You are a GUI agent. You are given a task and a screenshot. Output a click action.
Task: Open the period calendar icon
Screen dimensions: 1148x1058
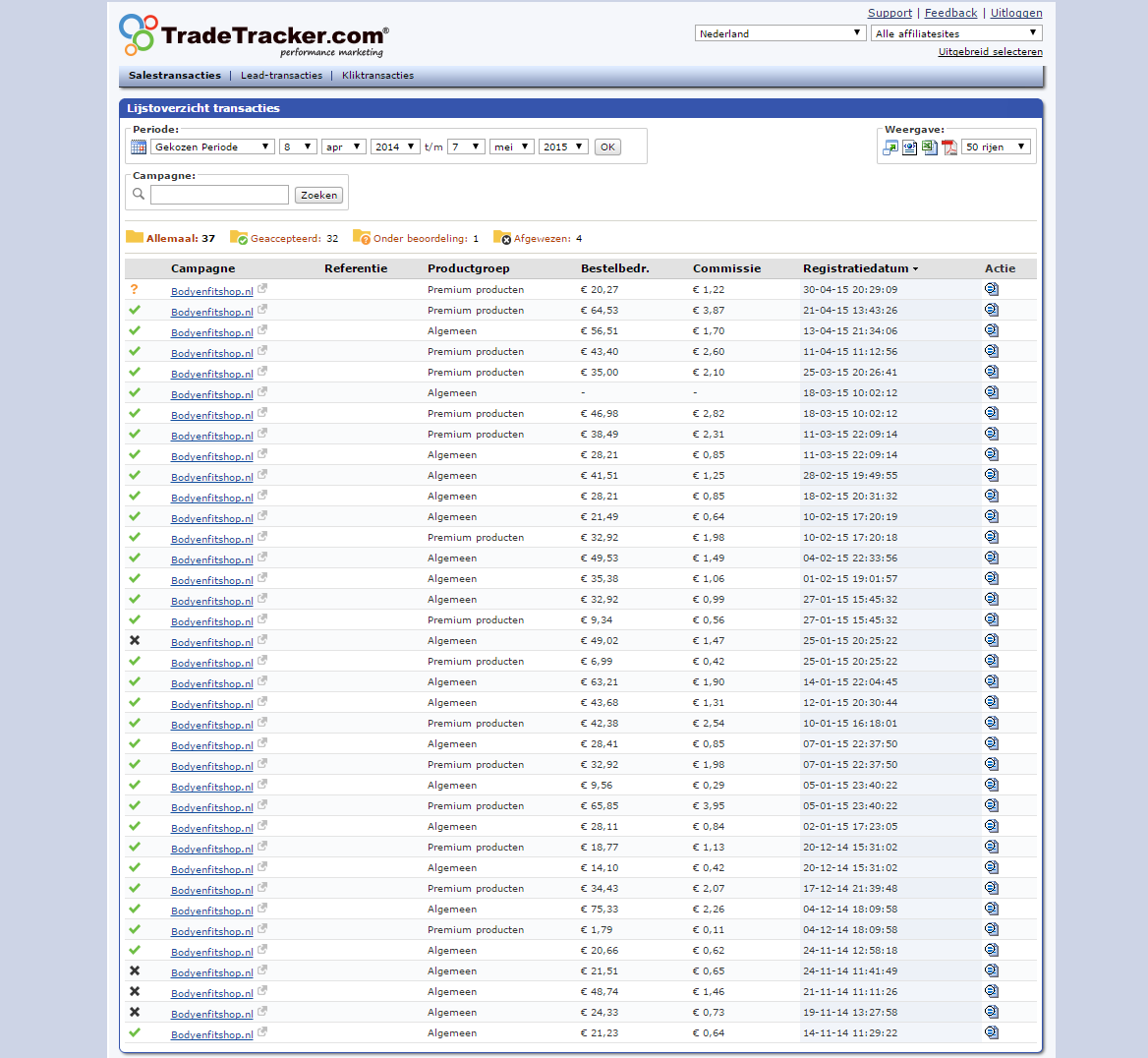tap(139, 147)
